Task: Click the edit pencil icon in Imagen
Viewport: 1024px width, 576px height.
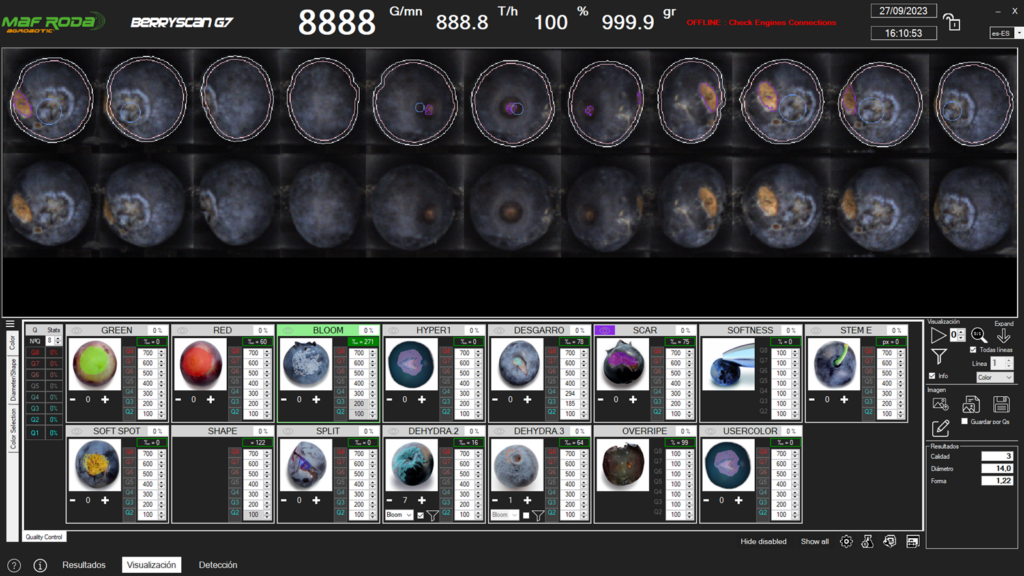Action: point(940,428)
